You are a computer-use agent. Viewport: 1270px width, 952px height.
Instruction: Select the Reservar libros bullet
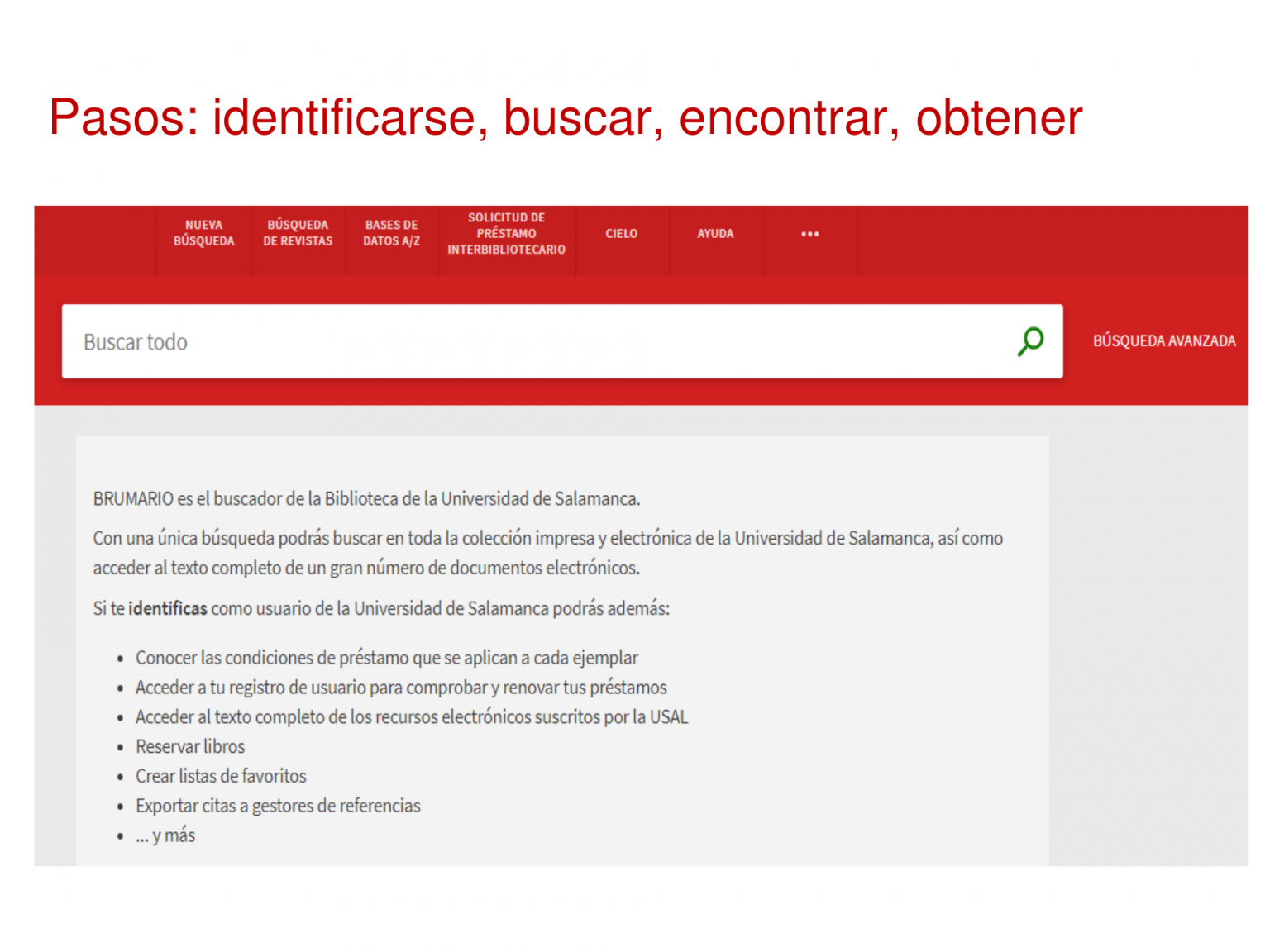click(190, 747)
